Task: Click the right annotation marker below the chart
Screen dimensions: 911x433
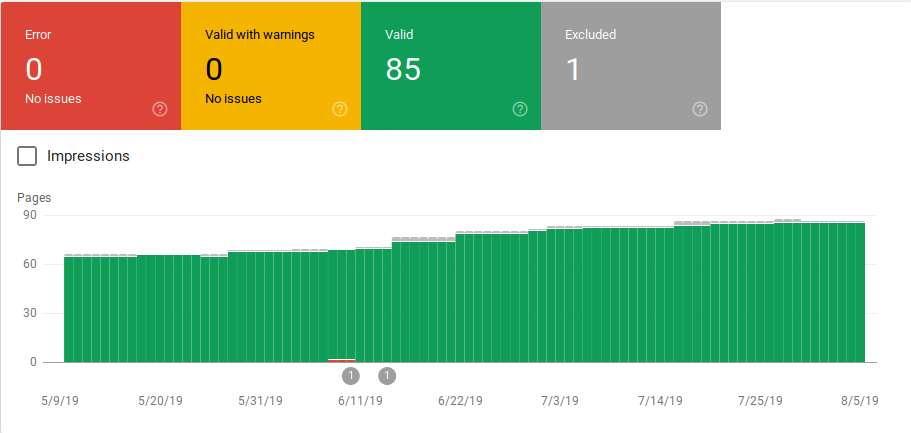Action: [387, 376]
